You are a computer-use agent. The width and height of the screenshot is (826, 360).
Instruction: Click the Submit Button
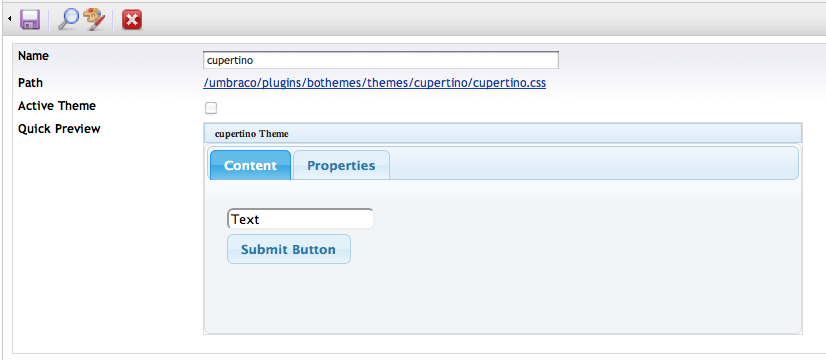pos(289,249)
